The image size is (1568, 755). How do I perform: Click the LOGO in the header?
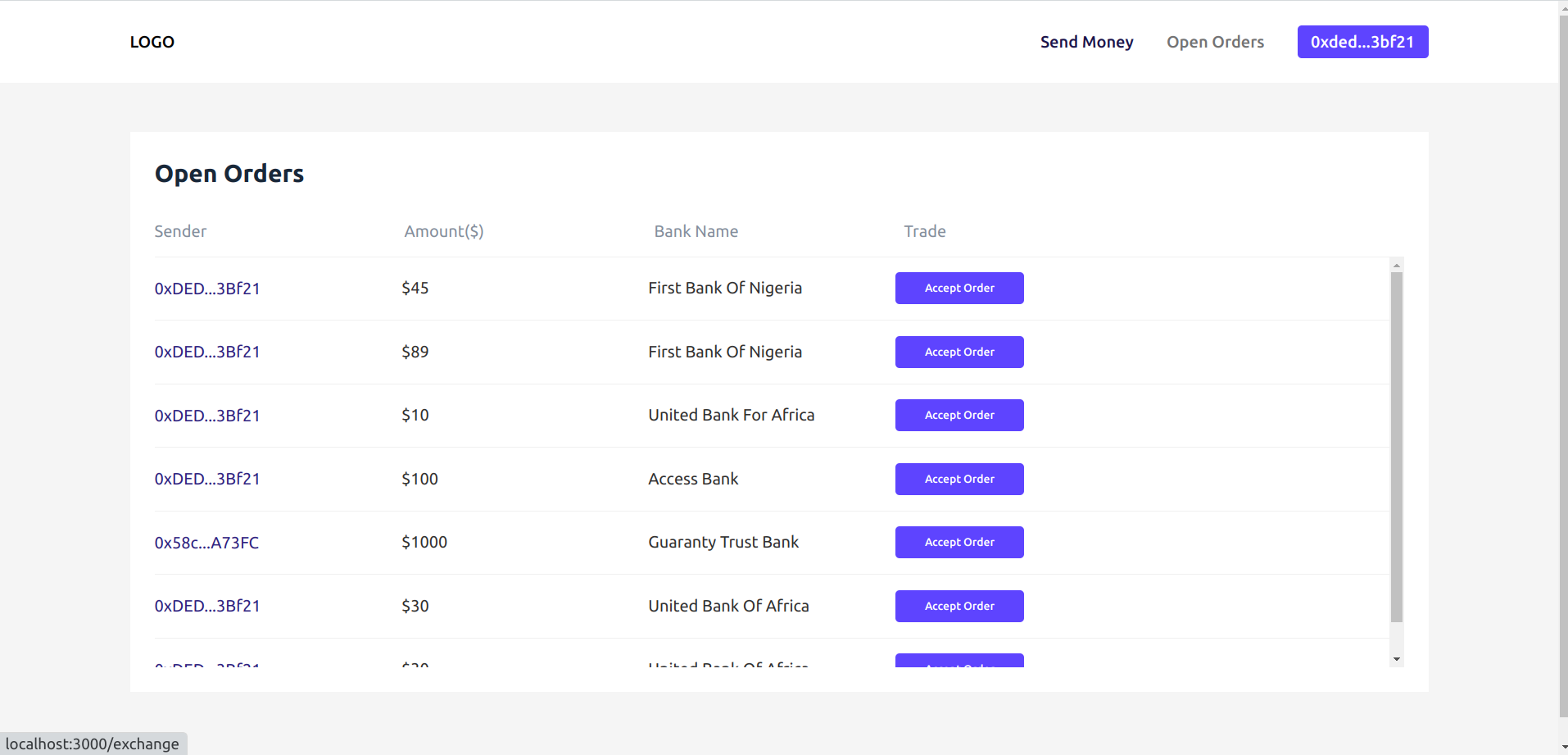pyautogui.click(x=152, y=42)
